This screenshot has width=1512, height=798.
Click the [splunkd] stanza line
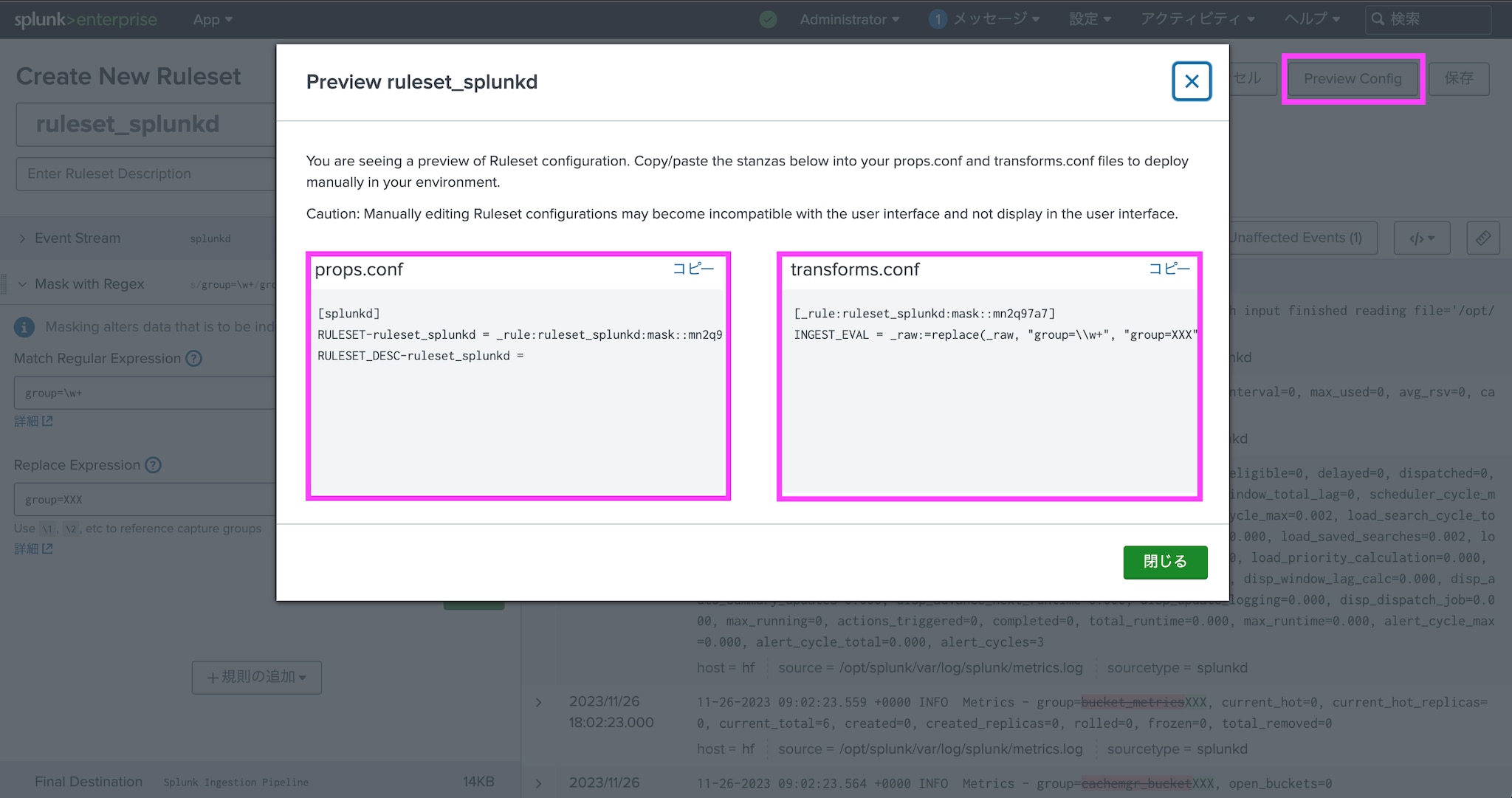(x=348, y=314)
